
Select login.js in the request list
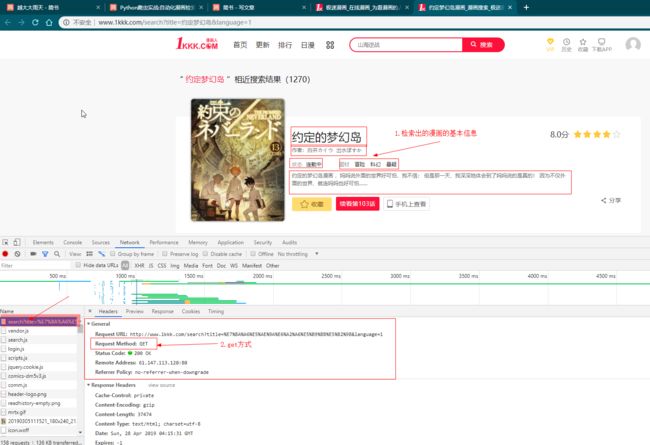pyautogui.click(x=16, y=349)
